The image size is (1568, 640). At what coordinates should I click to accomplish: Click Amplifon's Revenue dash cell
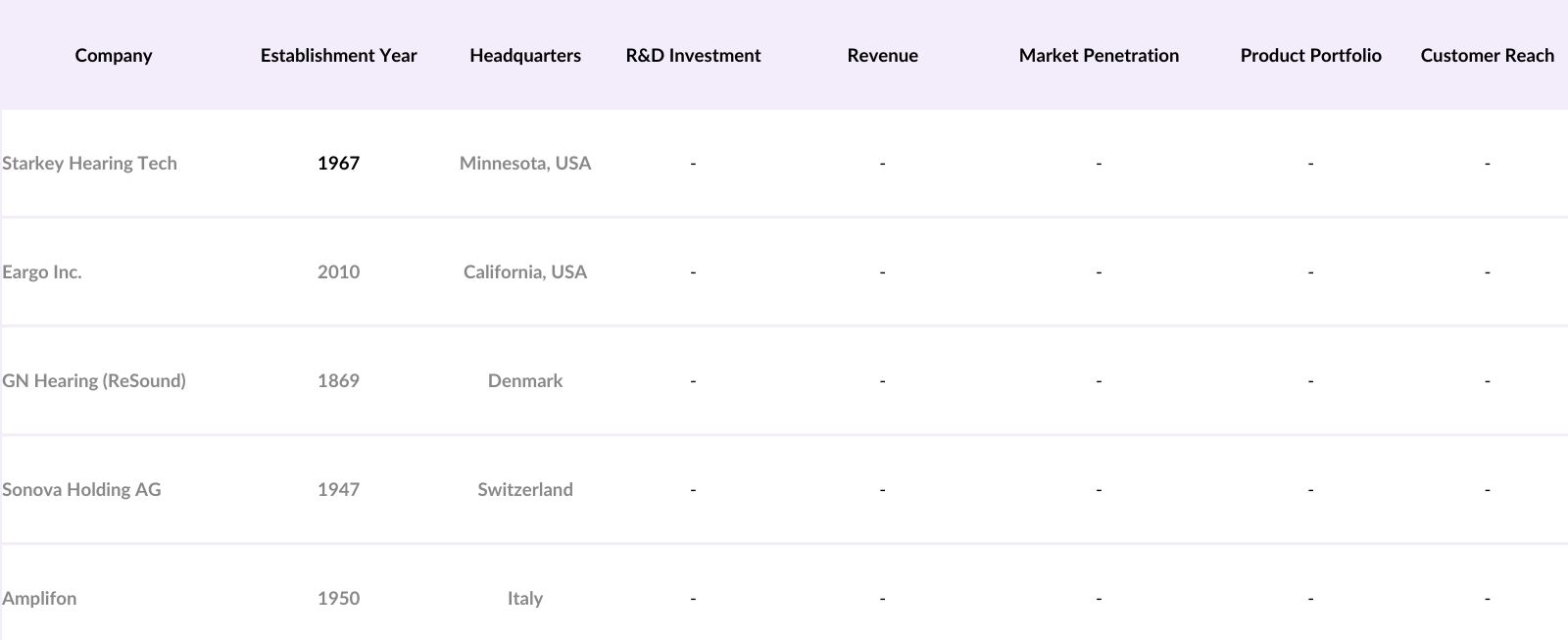point(883,598)
